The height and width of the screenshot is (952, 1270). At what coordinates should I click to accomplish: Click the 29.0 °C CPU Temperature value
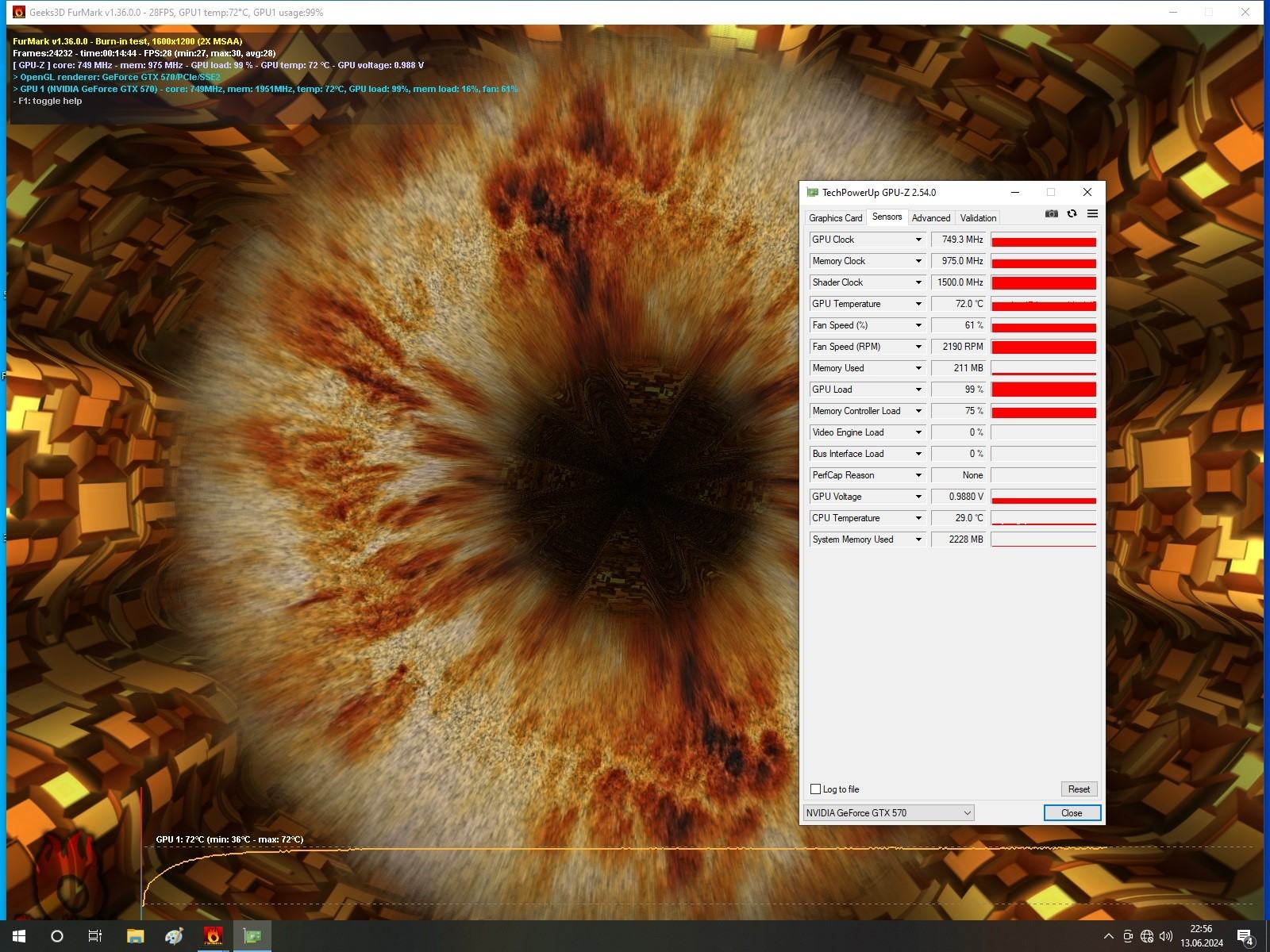958,518
